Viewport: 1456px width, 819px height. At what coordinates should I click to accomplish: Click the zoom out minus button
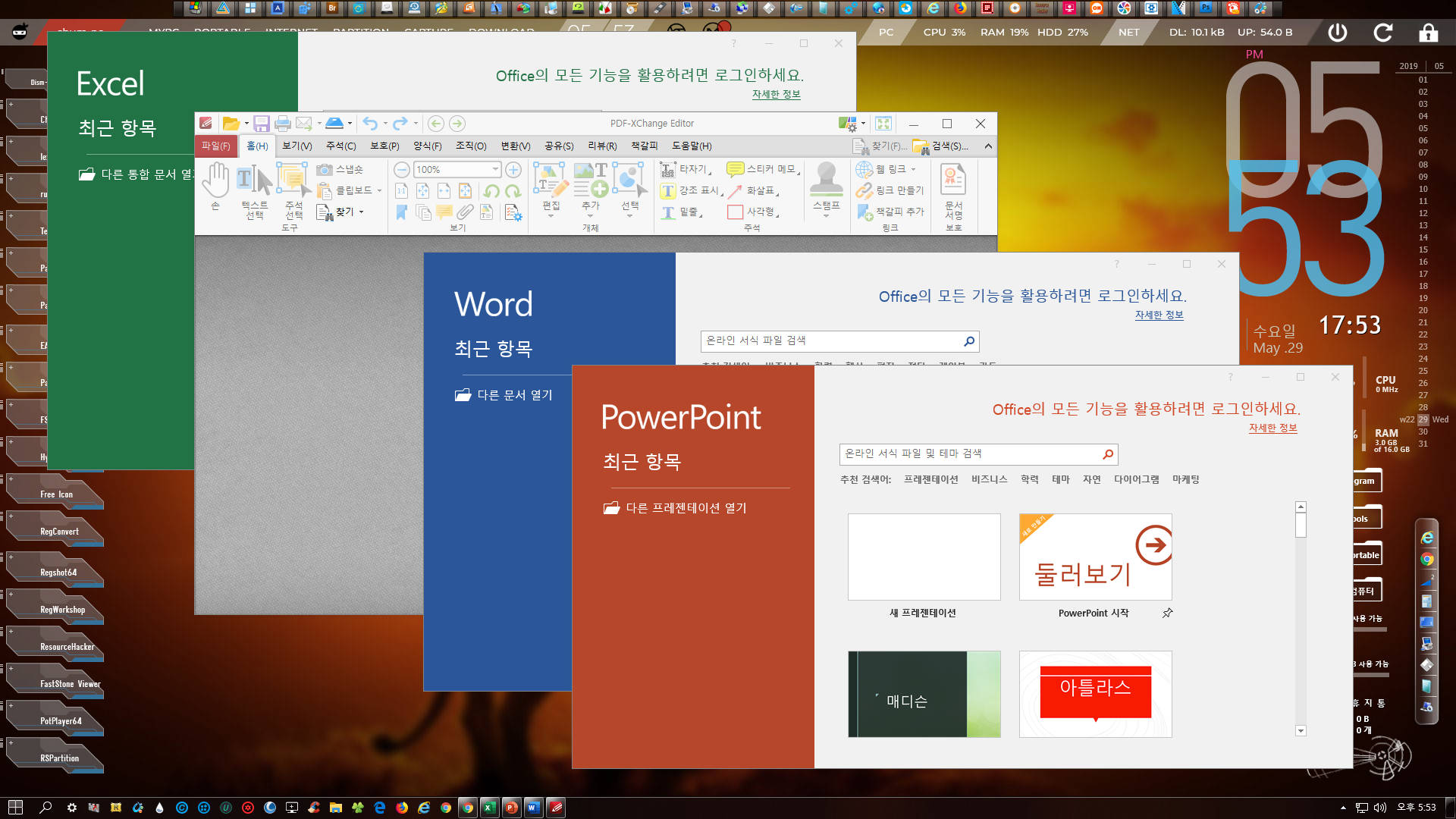point(402,170)
